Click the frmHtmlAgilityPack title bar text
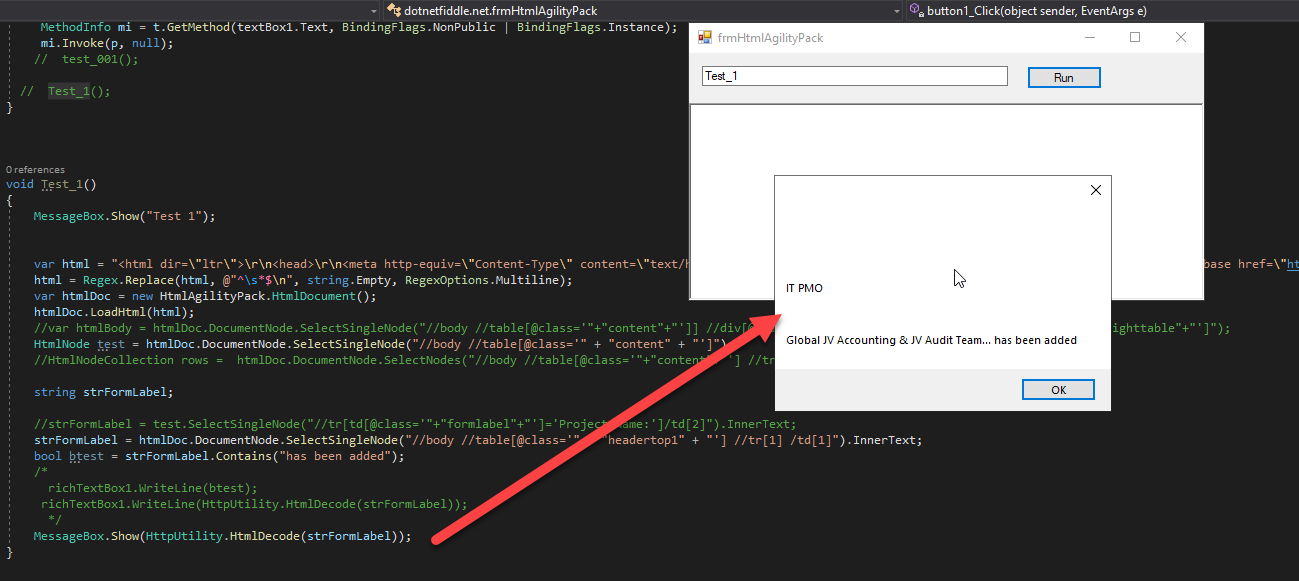This screenshot has width=1299, height=581. [x=770, y=38]
